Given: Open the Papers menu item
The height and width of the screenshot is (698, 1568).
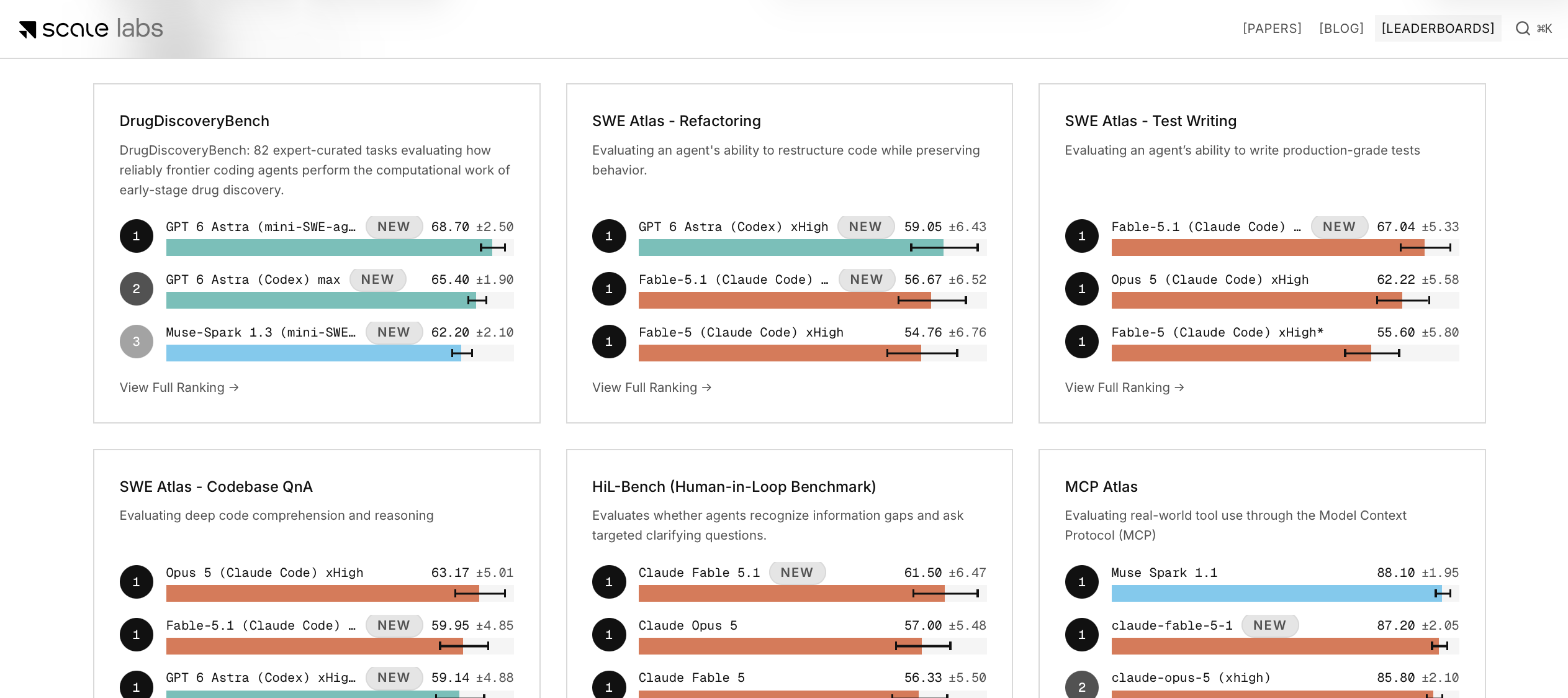Looking at the screenshot, I should [1272, 29].
